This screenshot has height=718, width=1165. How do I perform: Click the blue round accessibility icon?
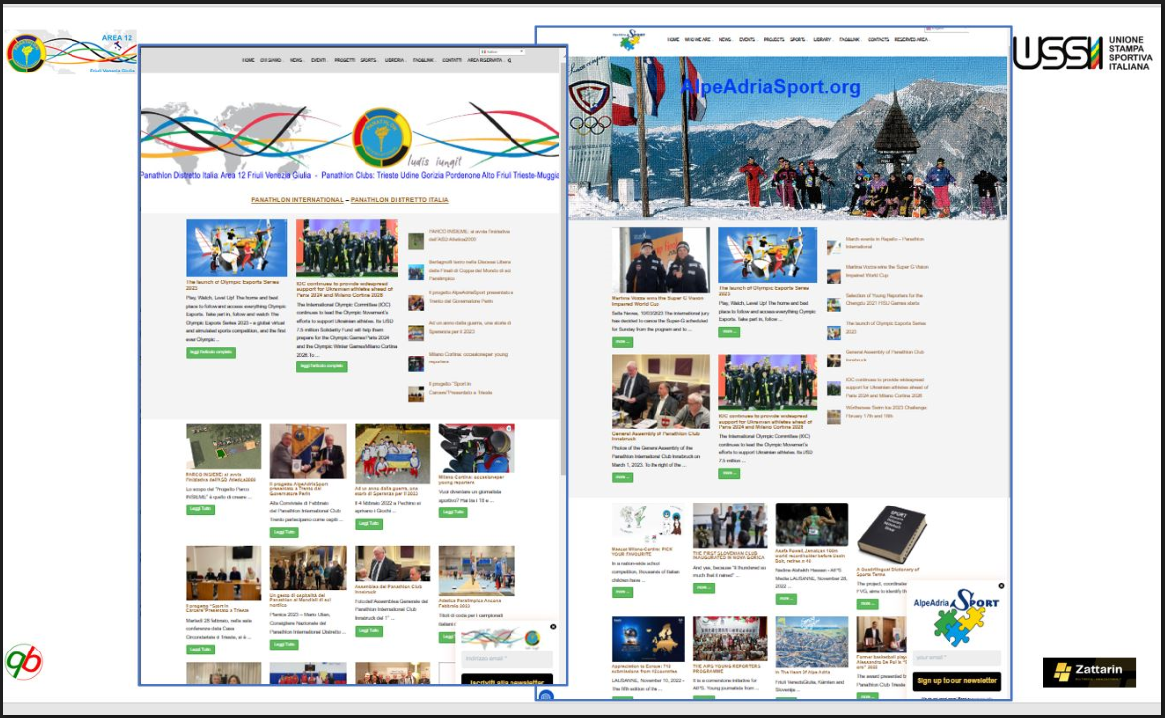pyautogui.click(x=546, y=696)
